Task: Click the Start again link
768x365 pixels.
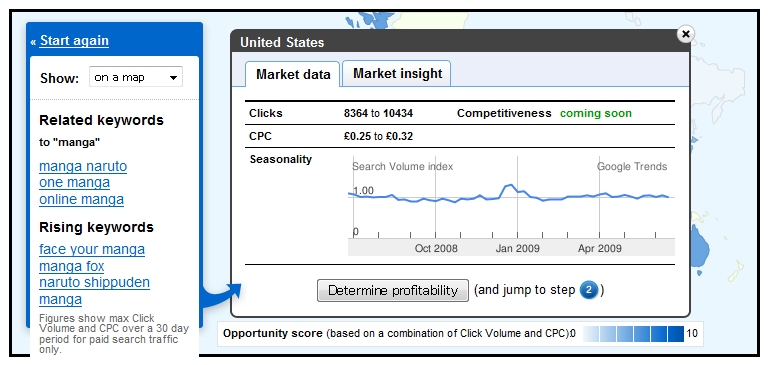Action: click(x=74, y=41)
